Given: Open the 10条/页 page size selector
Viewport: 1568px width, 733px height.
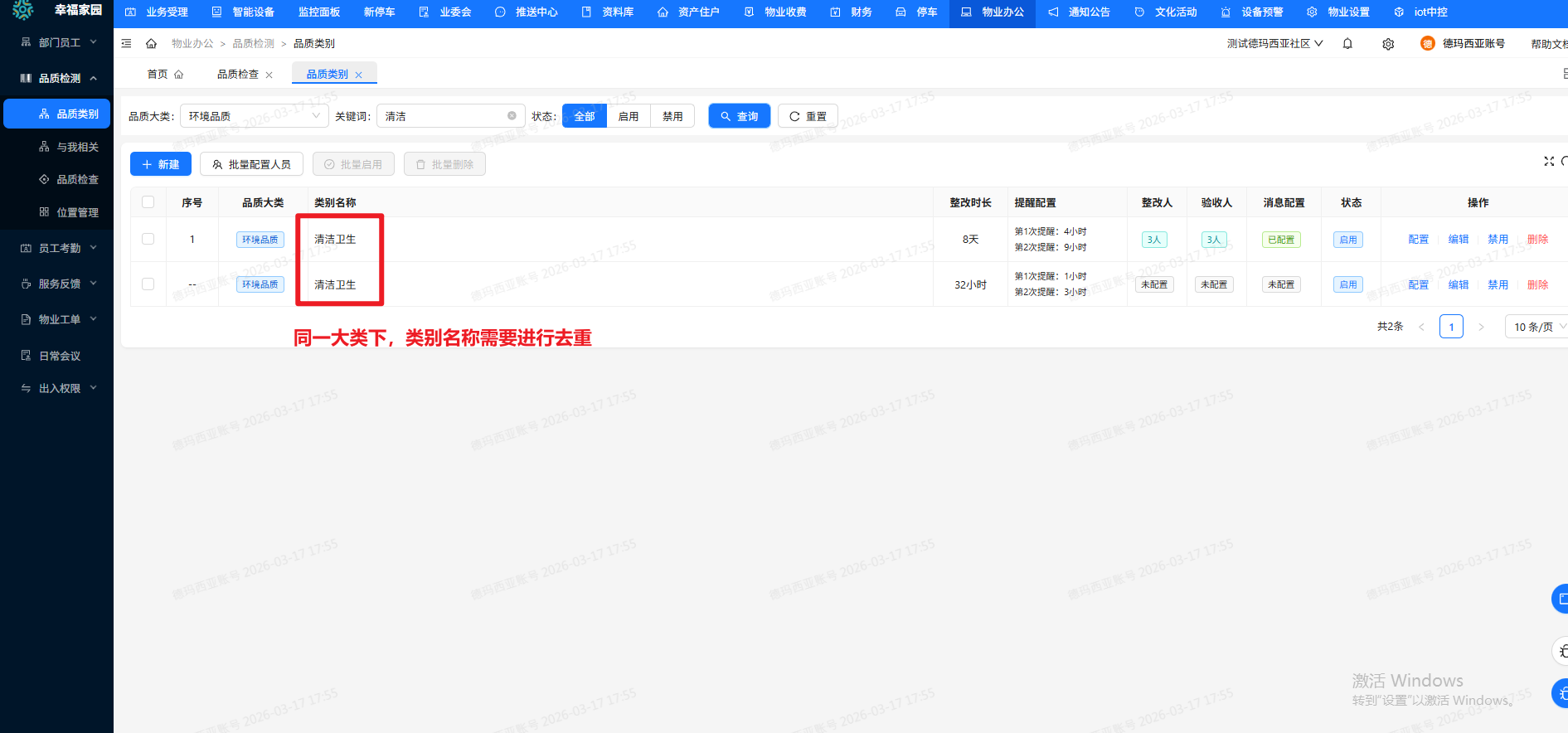Looking at the screenshot, I should pos(1536,327).
